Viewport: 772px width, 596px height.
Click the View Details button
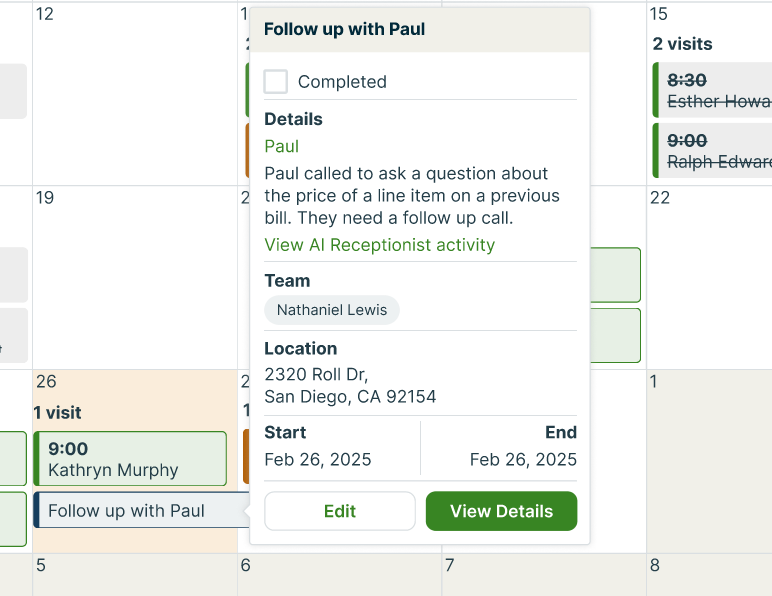pyautogui.click(x=501, y=511)
